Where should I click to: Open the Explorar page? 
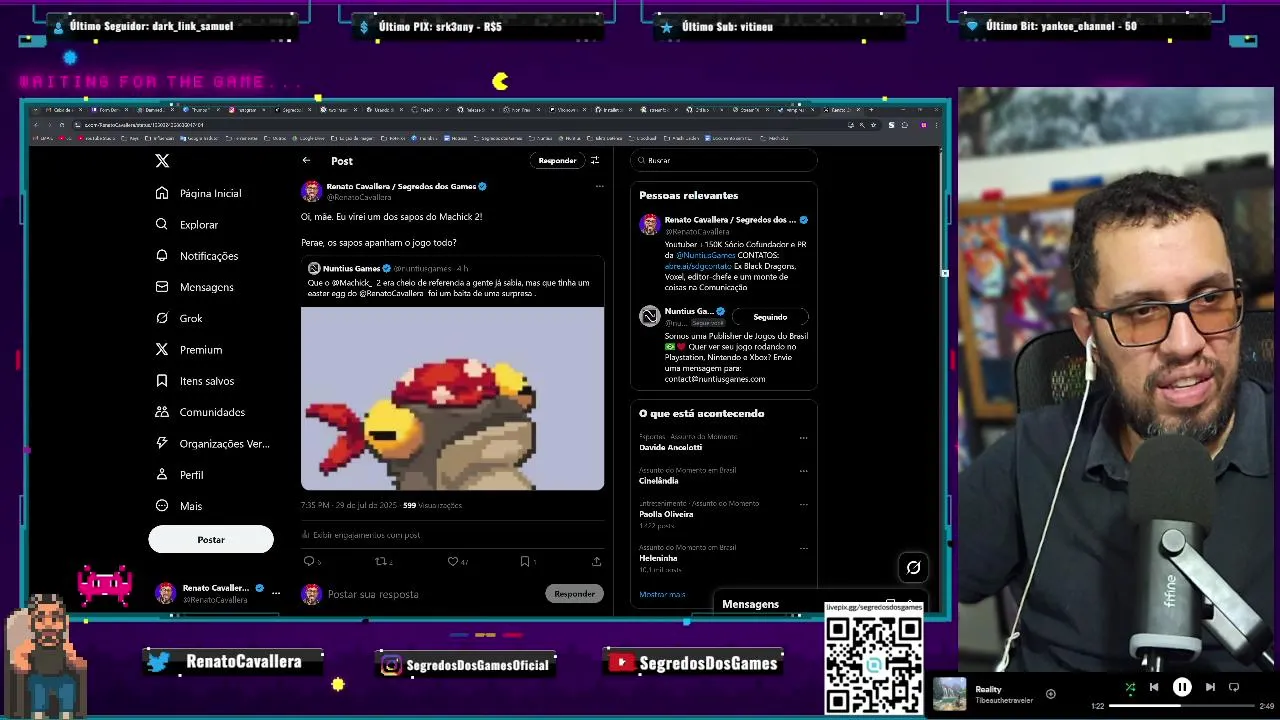[x=187, y=225]
